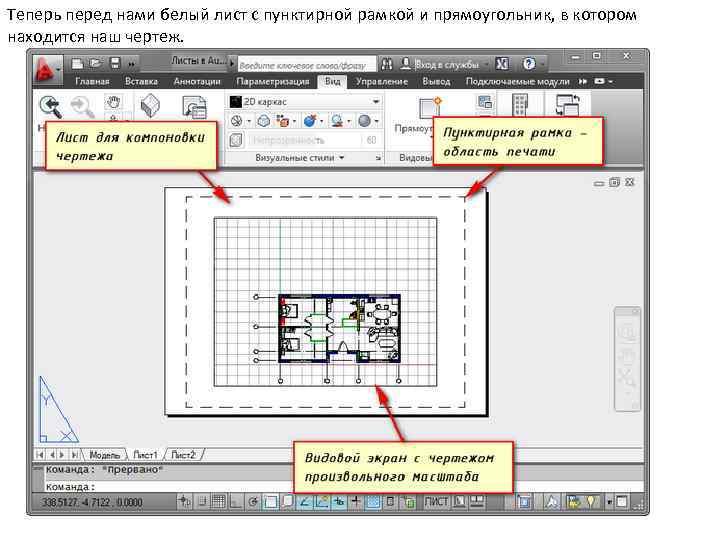
Task: Click the grey sphere icon in visual styles row
Action: (x=365, y=121)
